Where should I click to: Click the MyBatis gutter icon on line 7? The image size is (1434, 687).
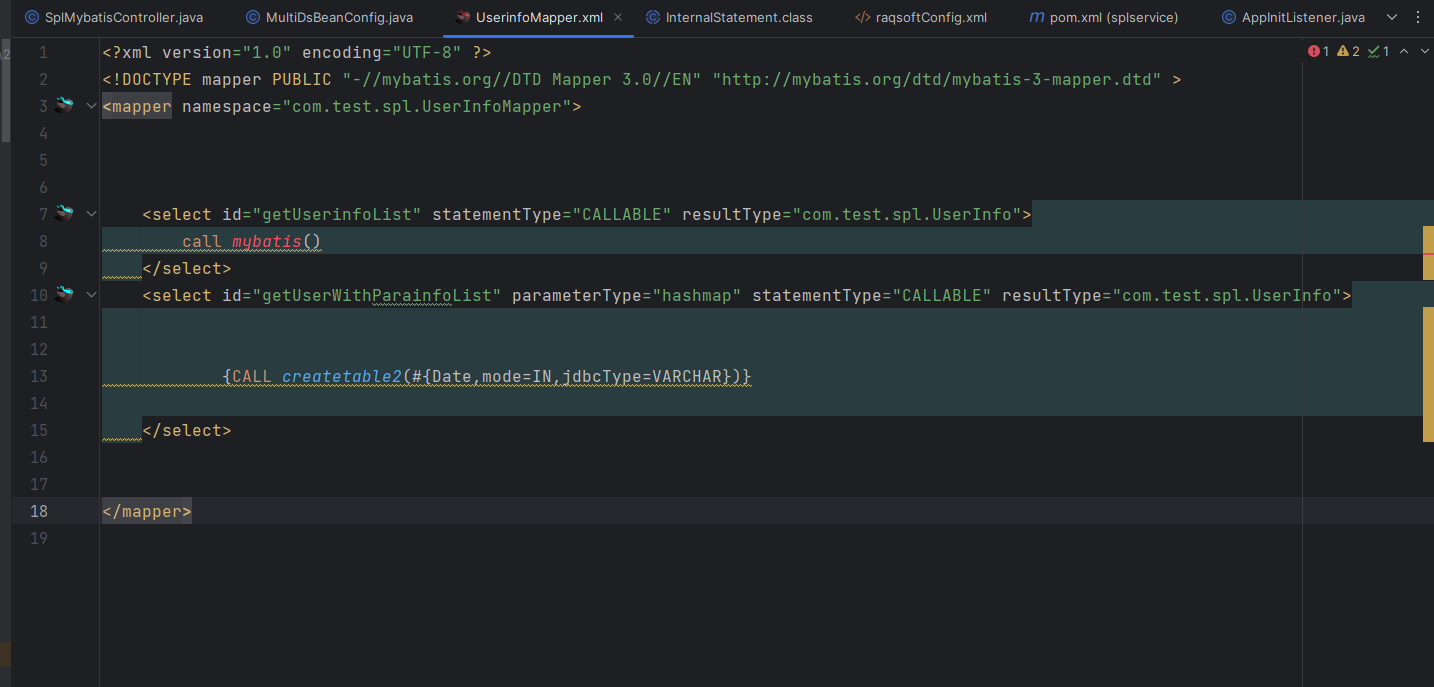point(65,213)
